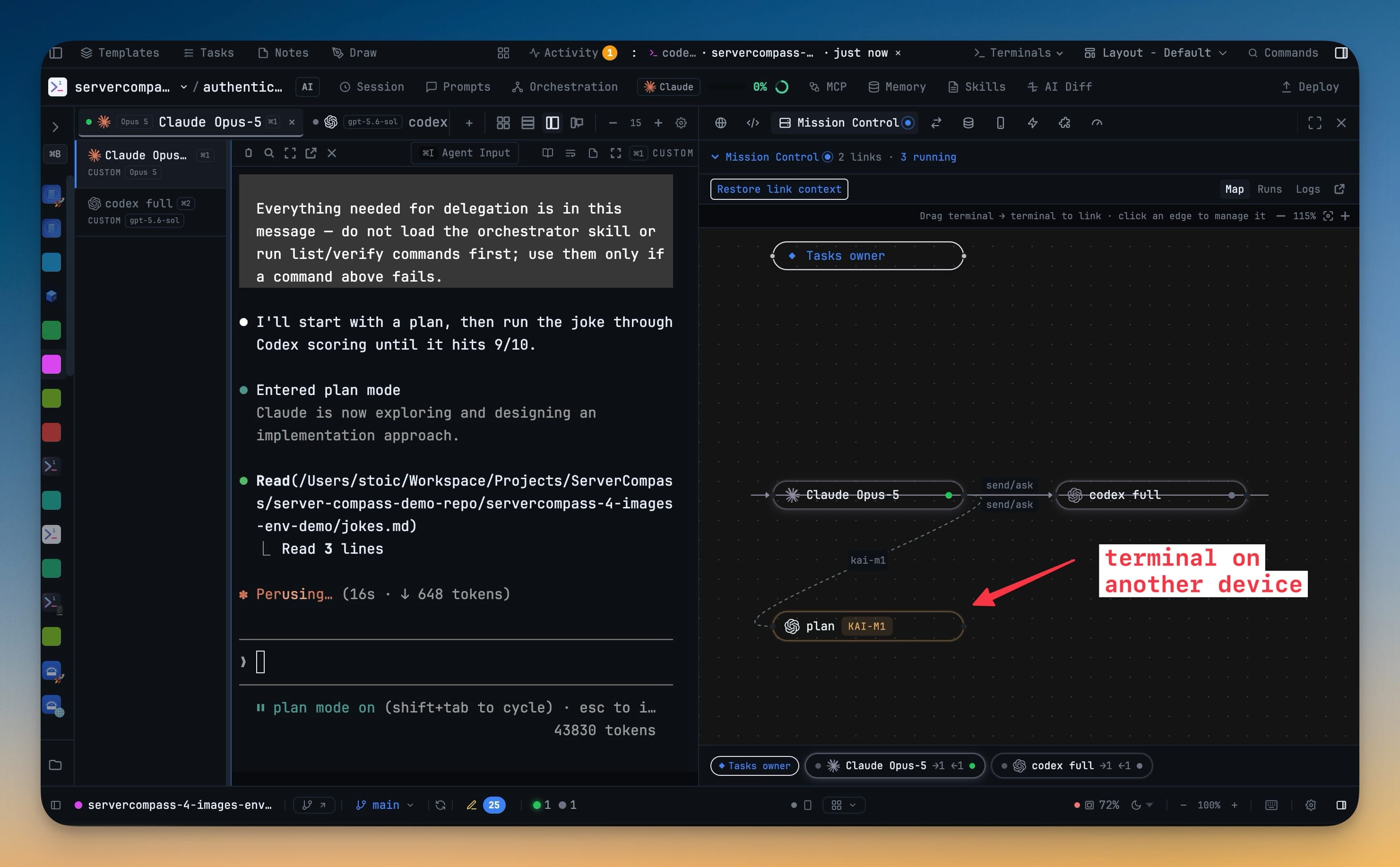Viewport: 1400px width, 867px height.
Task: Increase terminal font size from 15
Action: pyautogui.click(x=658, y=123)
